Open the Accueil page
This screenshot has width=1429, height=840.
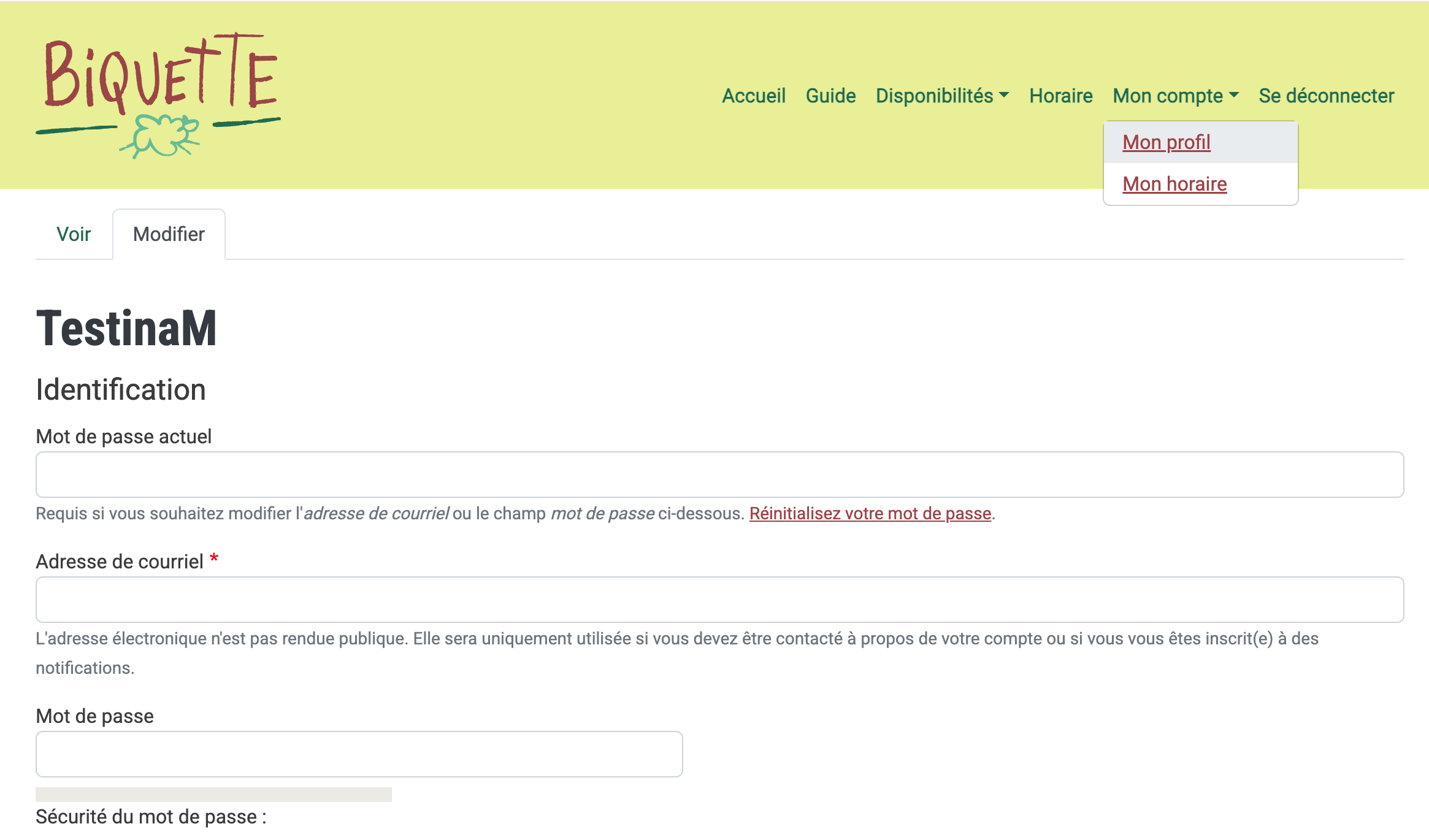[753, 96]
